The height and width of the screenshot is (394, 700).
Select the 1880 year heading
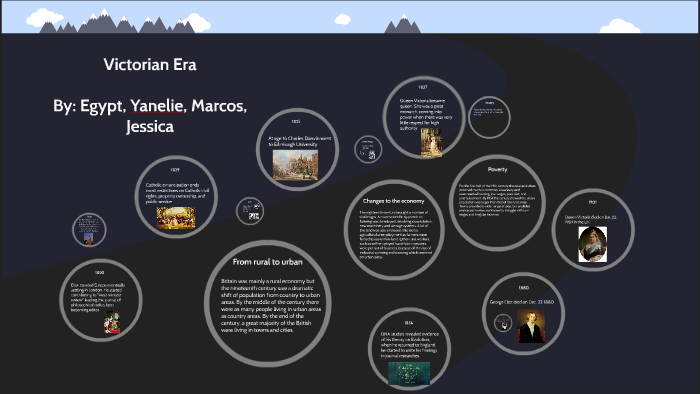click(x=524, y=288)
